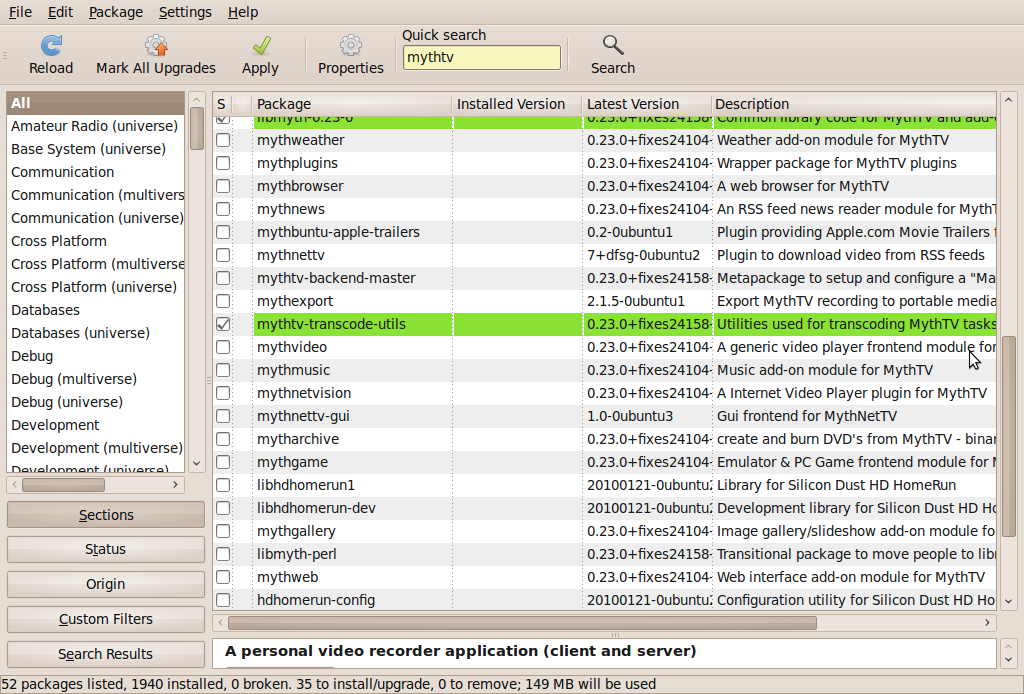The image size is (1024, 694).
Task: Select the hdhomerun-config package row
Action: point(604,600)
